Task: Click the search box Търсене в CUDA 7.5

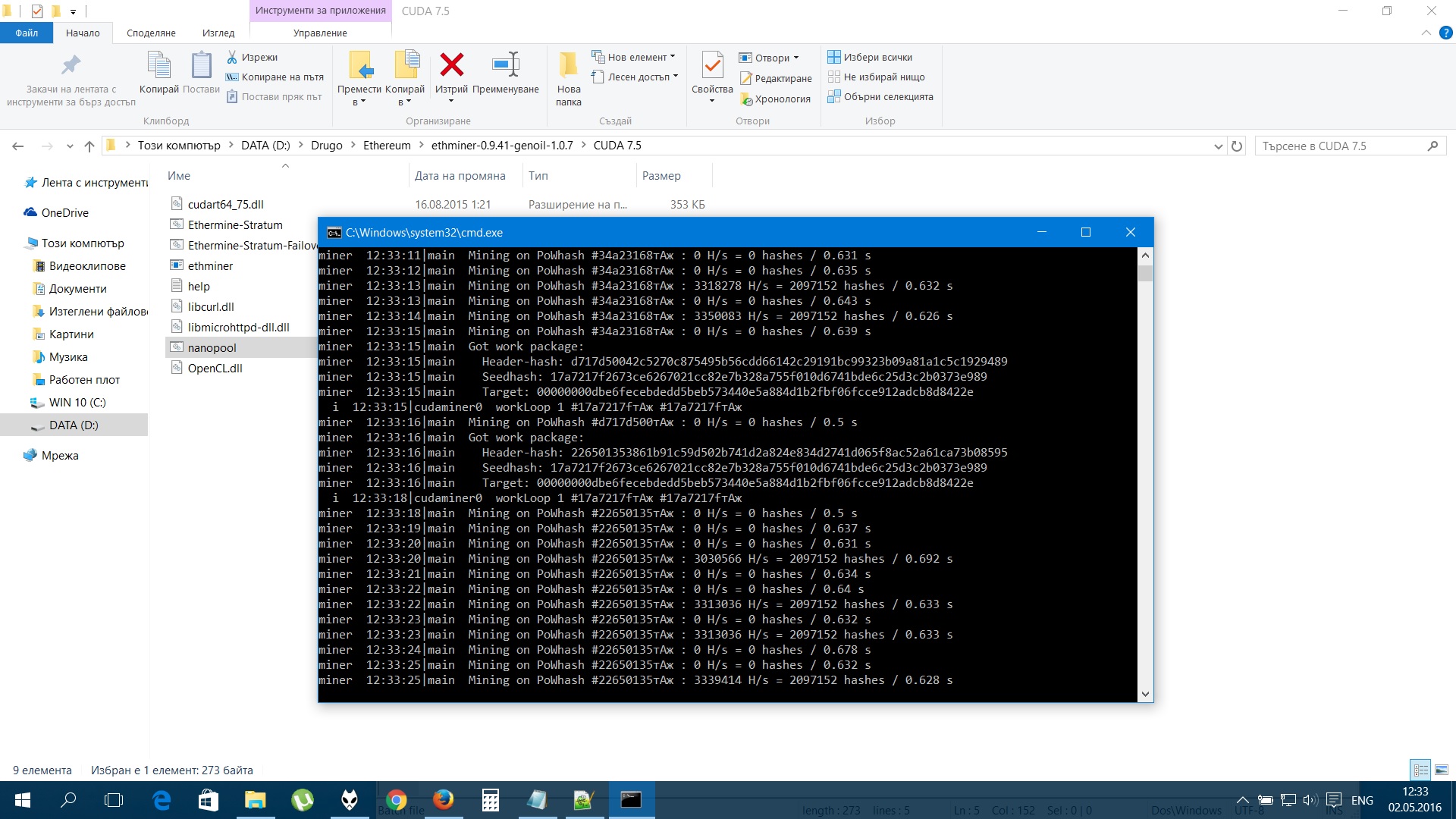Action: tap(1350, 146)
